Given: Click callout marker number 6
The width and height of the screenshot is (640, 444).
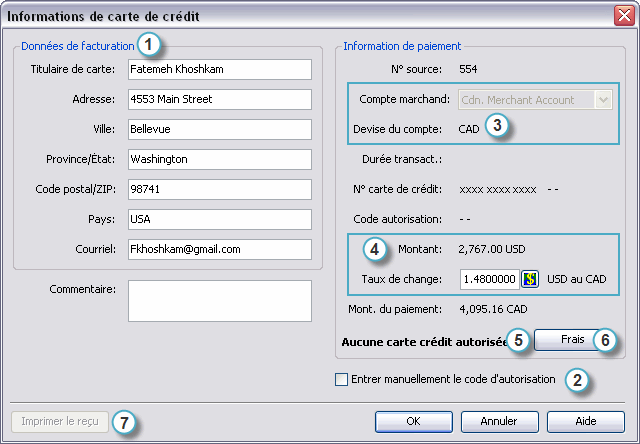Looking at the screenshot, I should point(606,340).
